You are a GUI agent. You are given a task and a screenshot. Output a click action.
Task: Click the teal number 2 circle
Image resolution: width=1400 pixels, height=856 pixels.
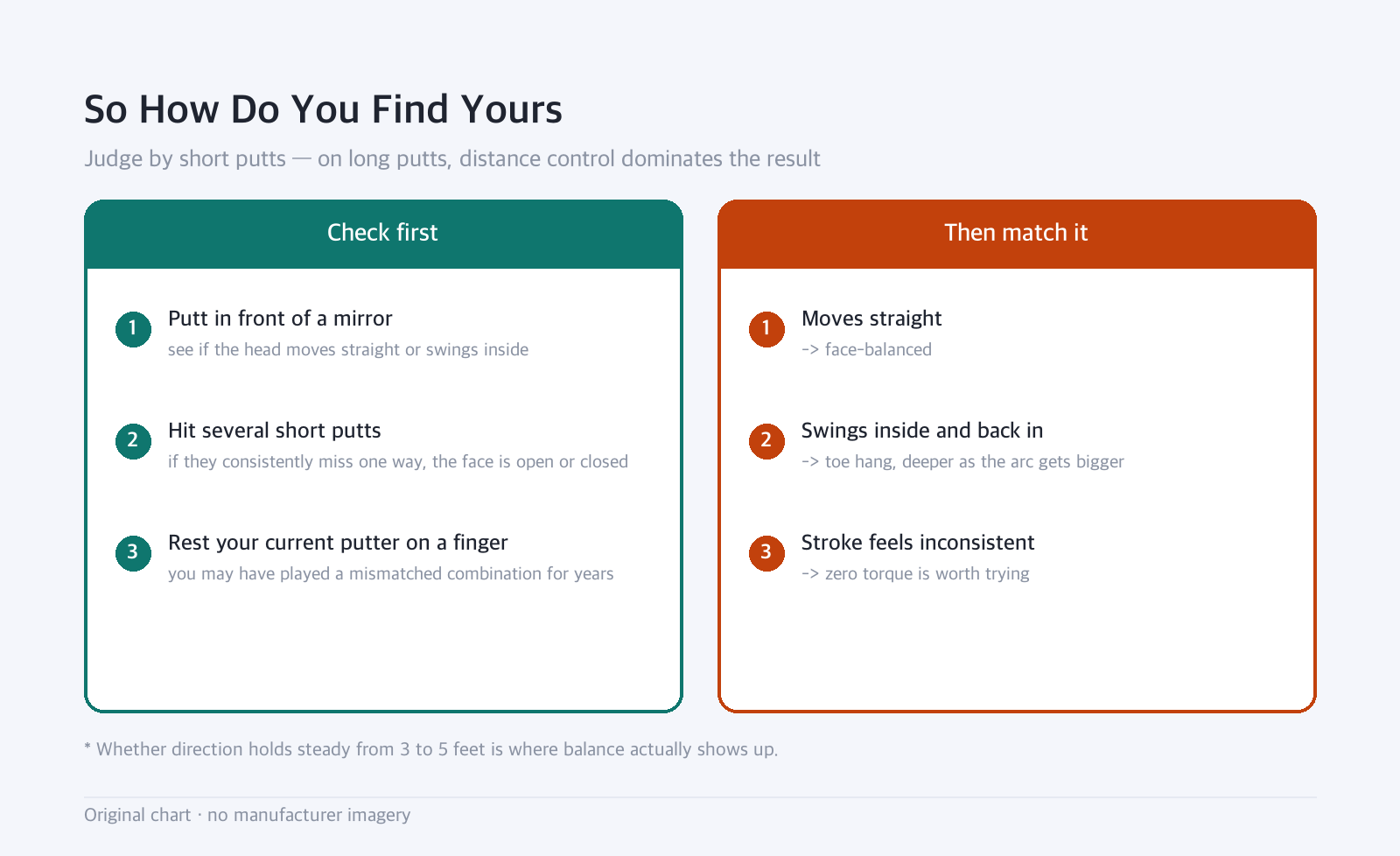tap(133, 441)
